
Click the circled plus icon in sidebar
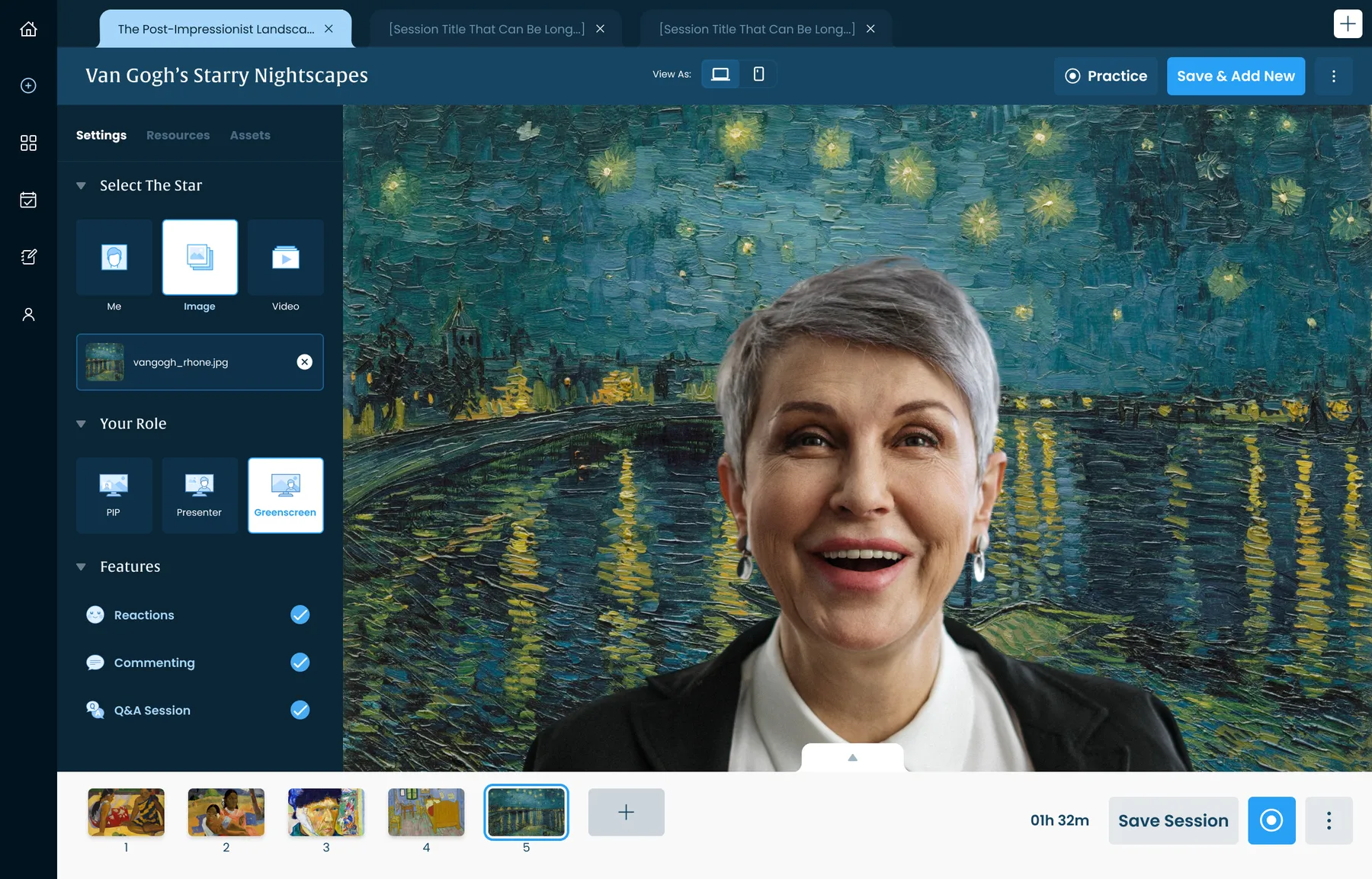click(28, 85)
